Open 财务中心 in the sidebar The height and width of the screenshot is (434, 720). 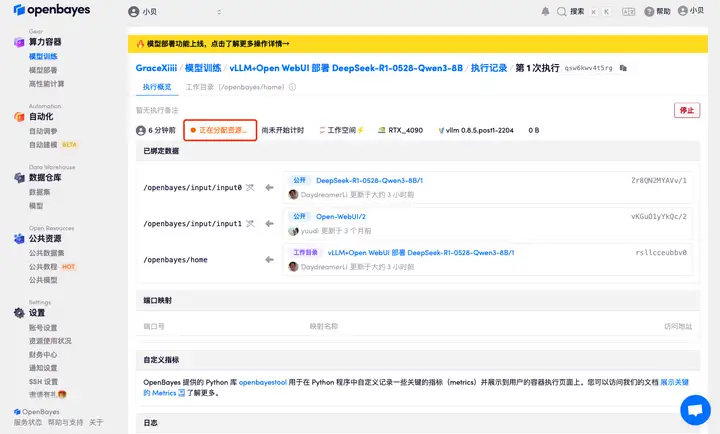click(x=43, y=355)
